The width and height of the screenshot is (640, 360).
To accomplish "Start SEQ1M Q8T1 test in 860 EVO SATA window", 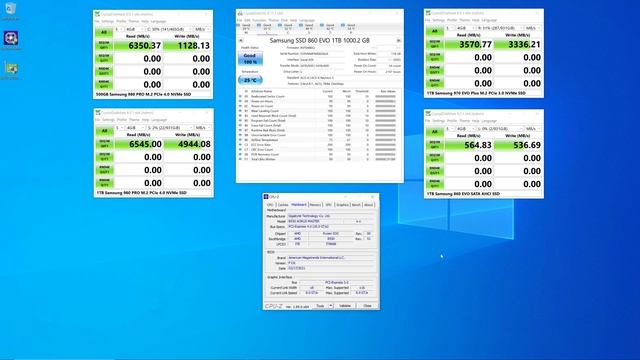I will coord(434,145).
